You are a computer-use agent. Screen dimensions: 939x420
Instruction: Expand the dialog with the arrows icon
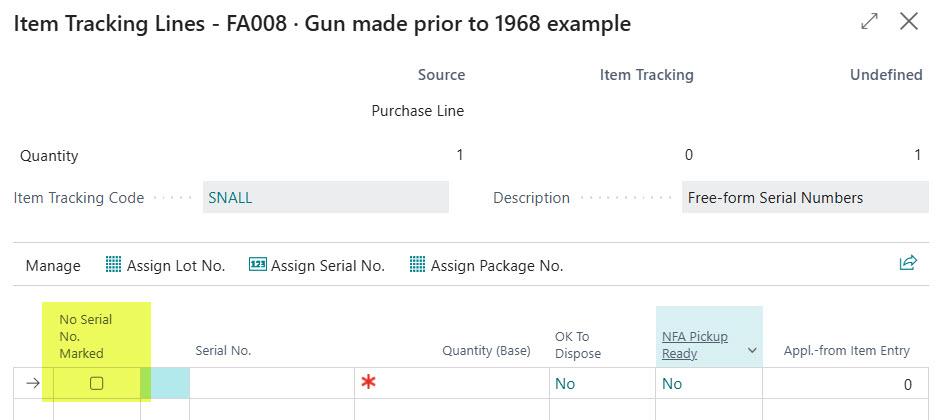click(867, 22)
